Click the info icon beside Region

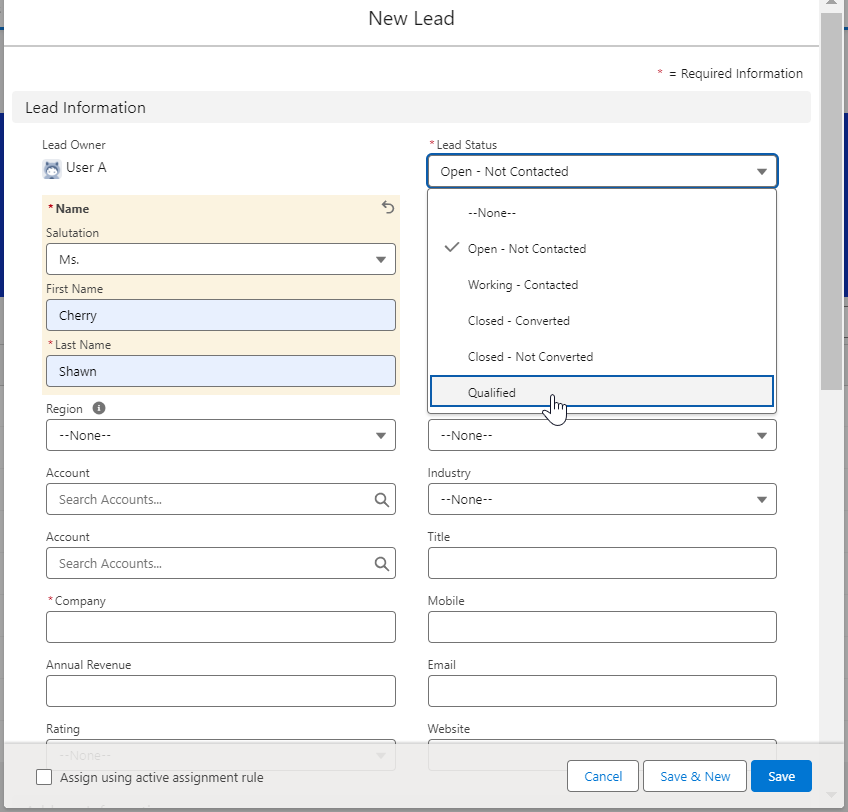[99, 409]
